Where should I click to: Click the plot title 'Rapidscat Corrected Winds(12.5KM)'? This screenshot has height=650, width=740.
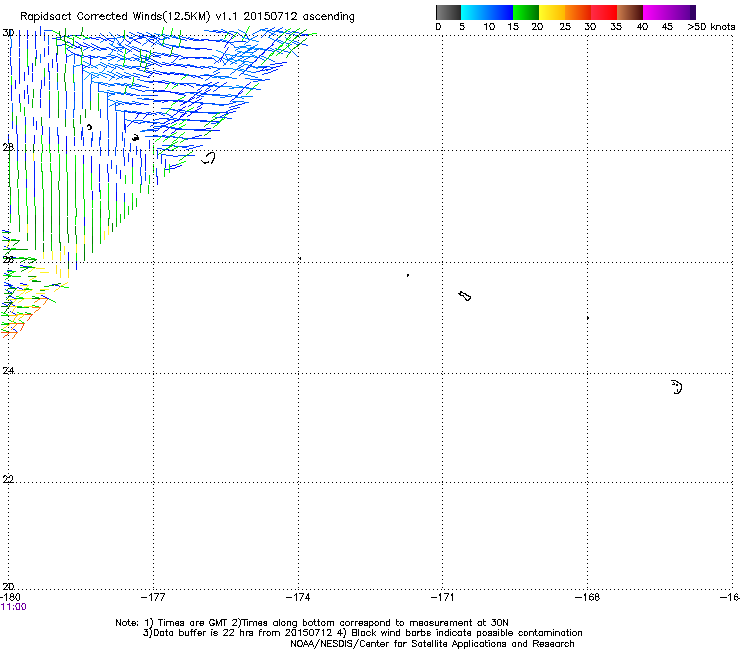(115, 17)
